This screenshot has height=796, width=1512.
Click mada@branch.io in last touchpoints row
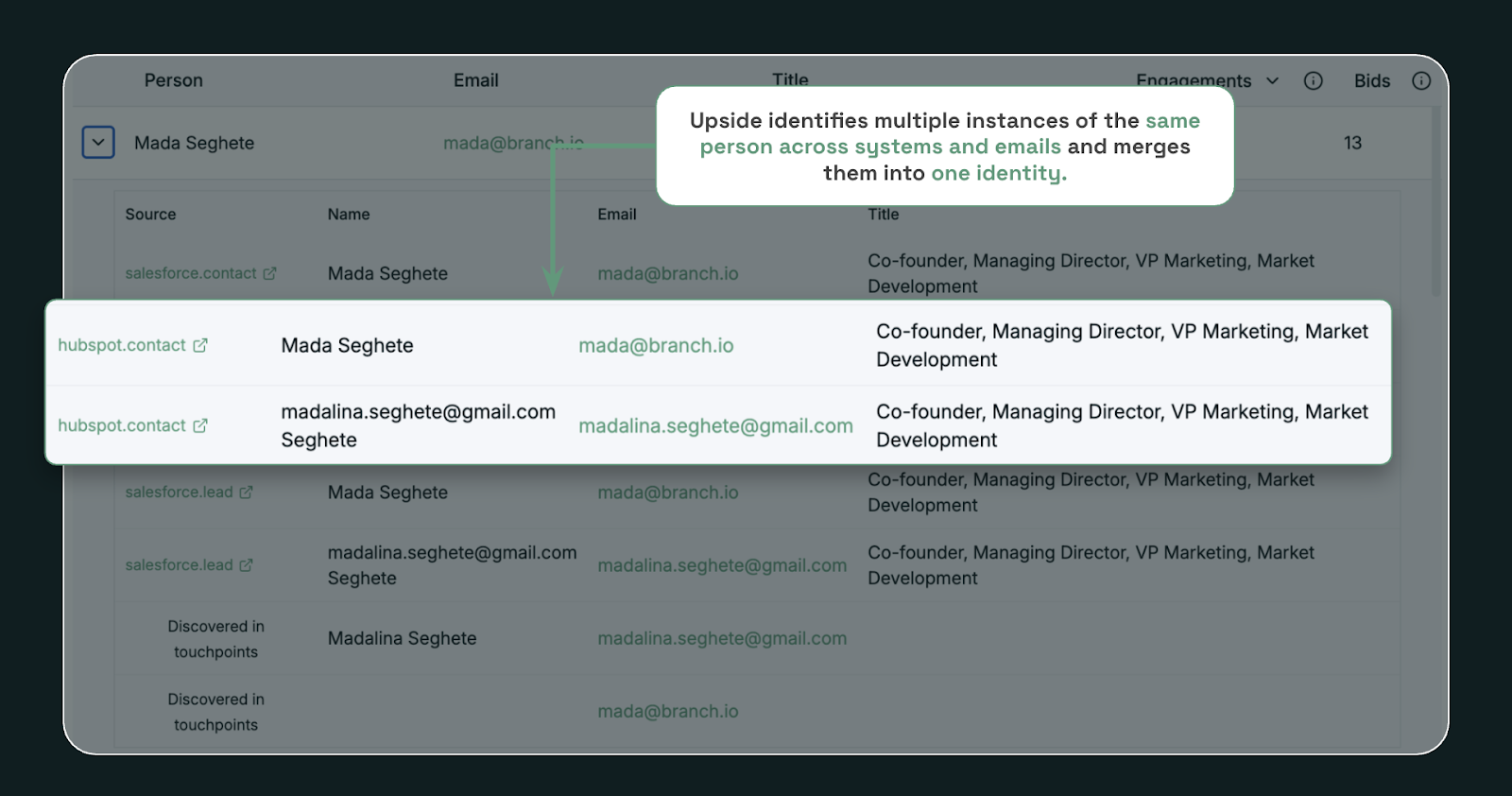668,711
